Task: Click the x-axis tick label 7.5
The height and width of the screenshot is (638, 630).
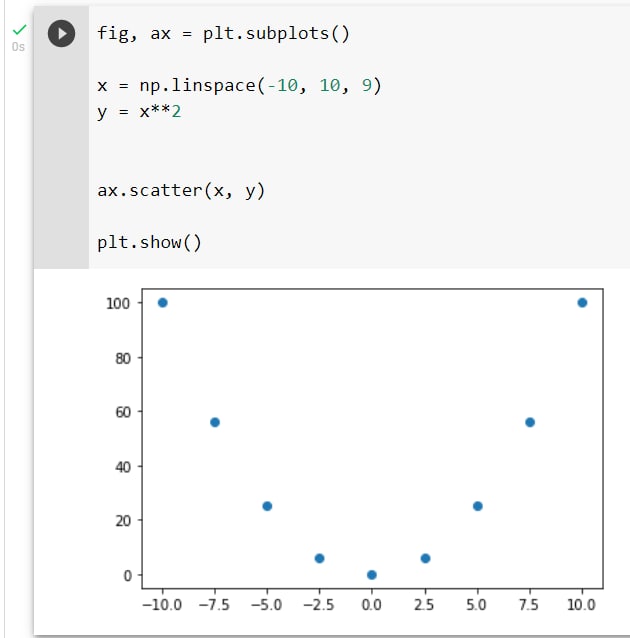Action: click(529, 605)
